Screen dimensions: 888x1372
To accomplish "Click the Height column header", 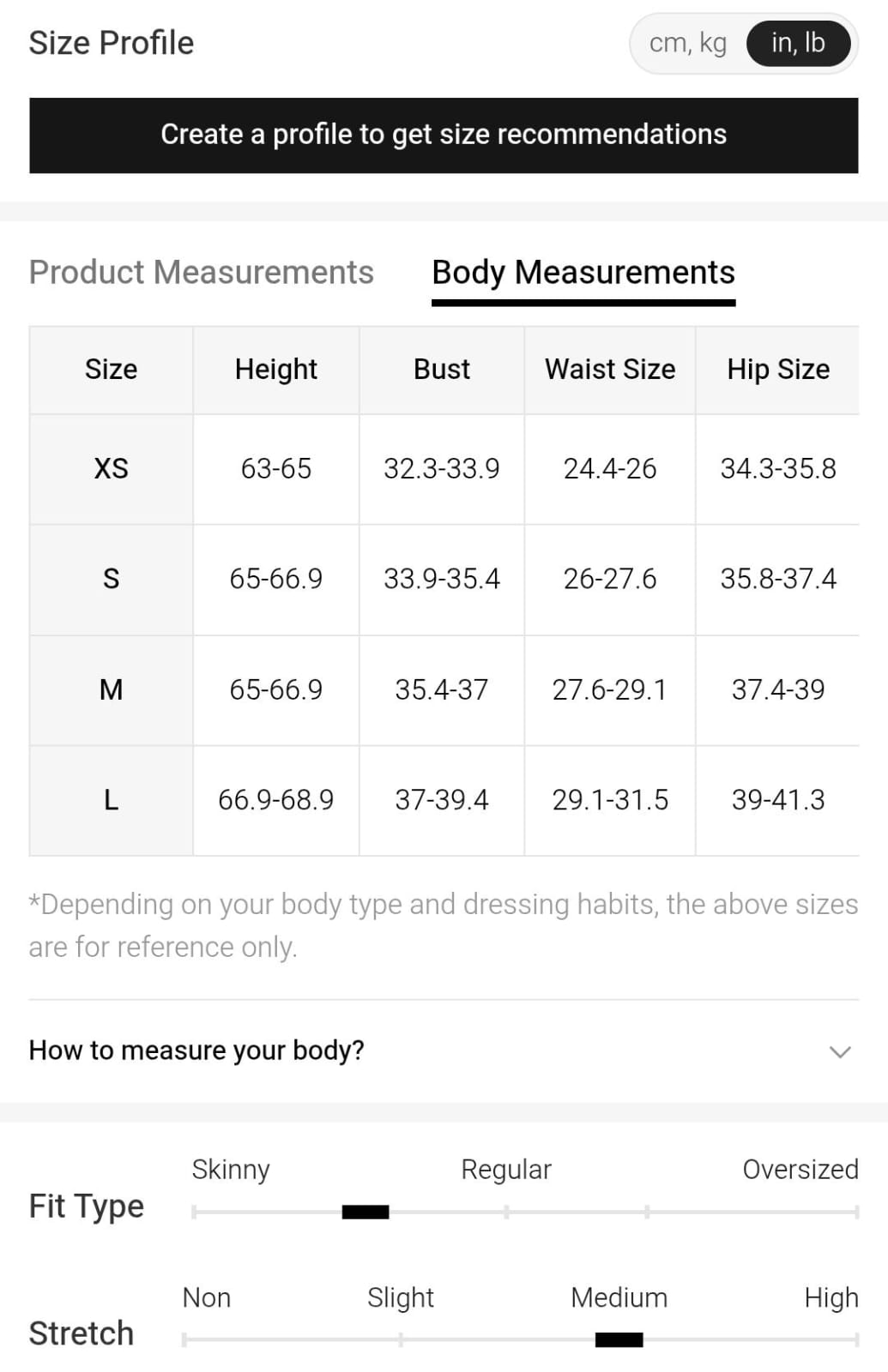I will click(x=275, y=370).
